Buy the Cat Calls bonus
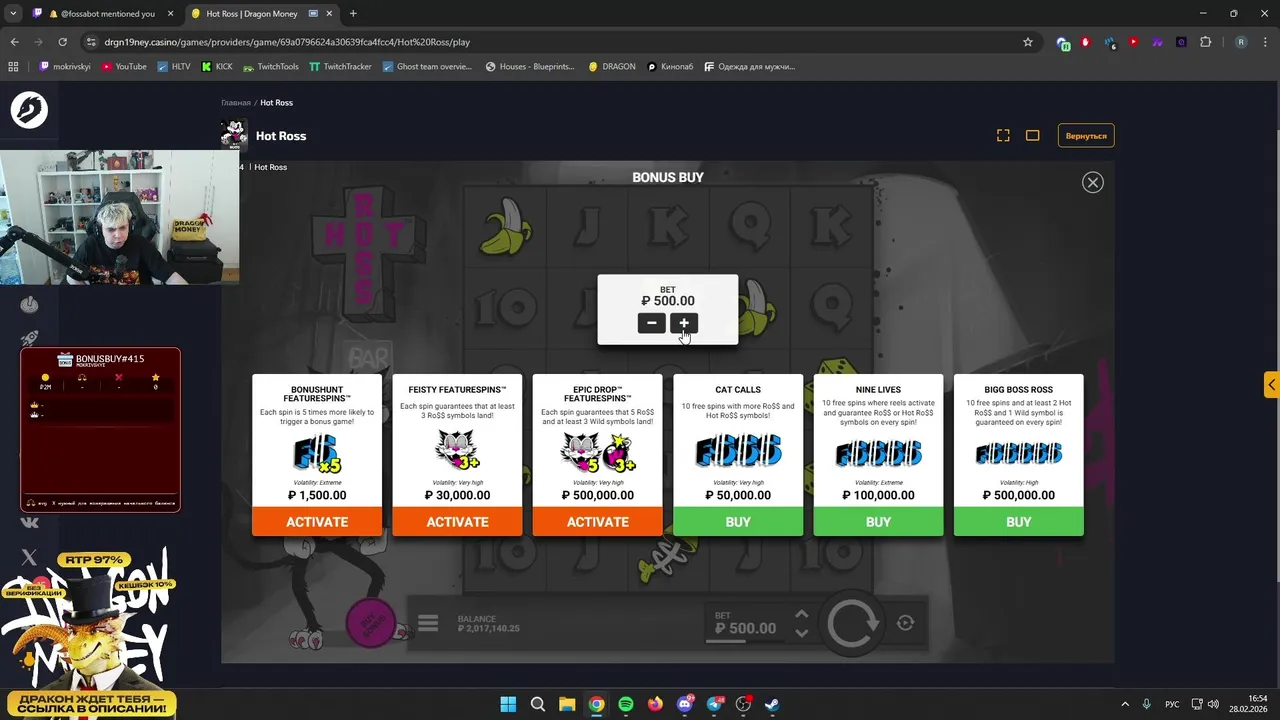This screenshot has height=720, width=1280. [738, 522]
